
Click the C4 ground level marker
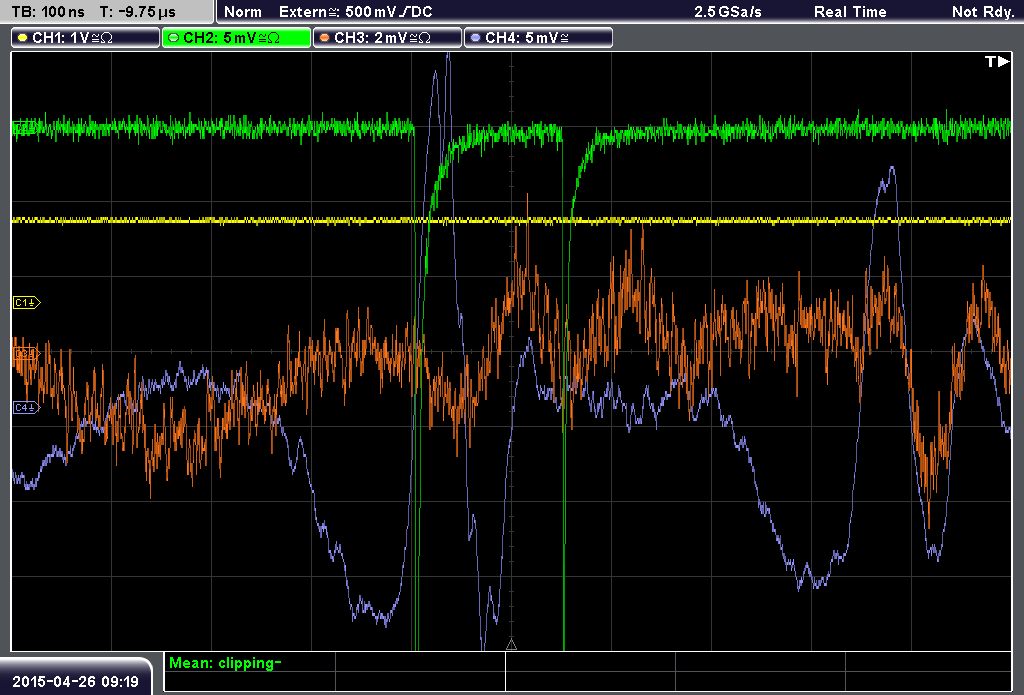point(27,408)
